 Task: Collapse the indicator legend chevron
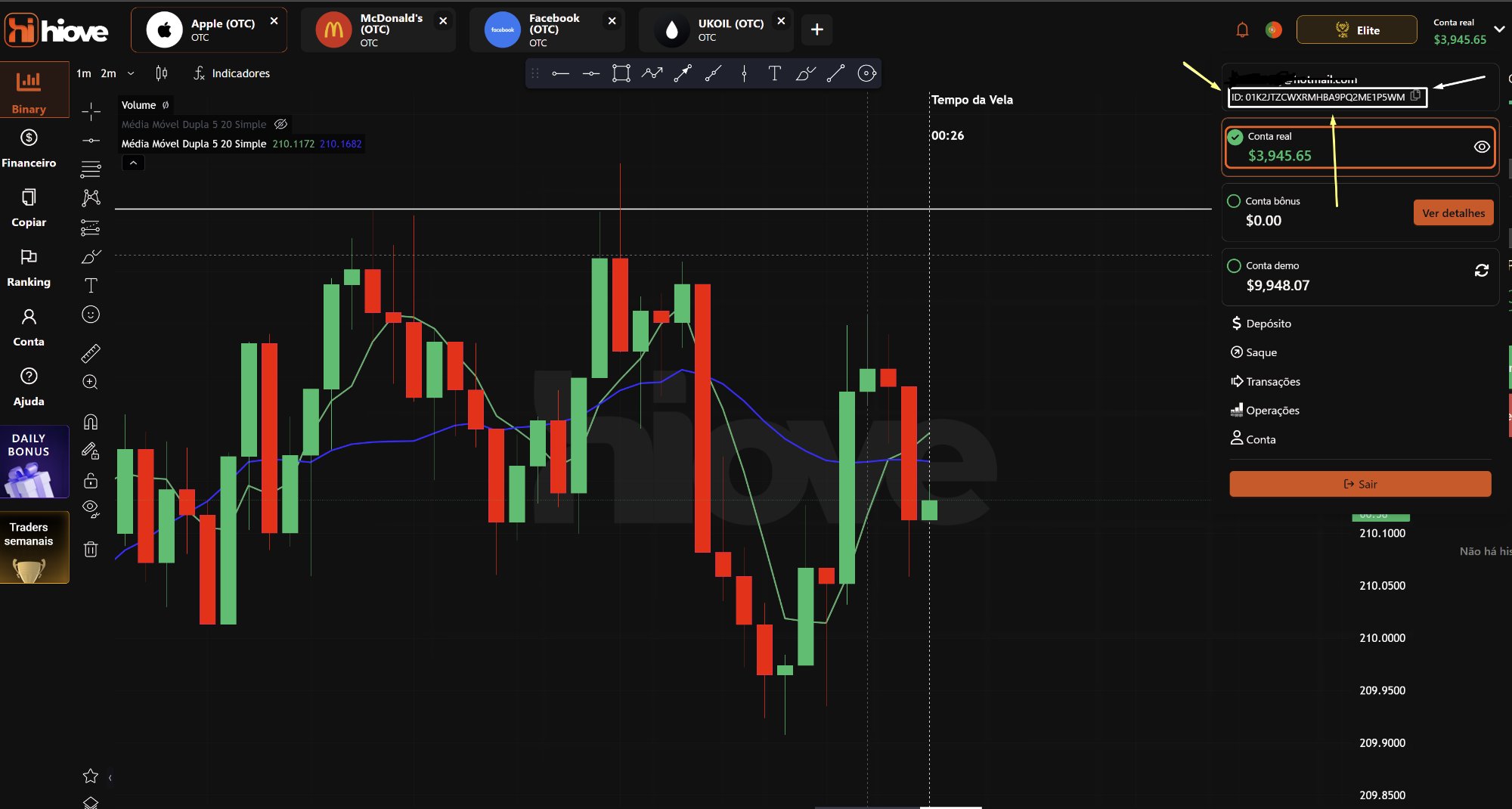(133, 163)
